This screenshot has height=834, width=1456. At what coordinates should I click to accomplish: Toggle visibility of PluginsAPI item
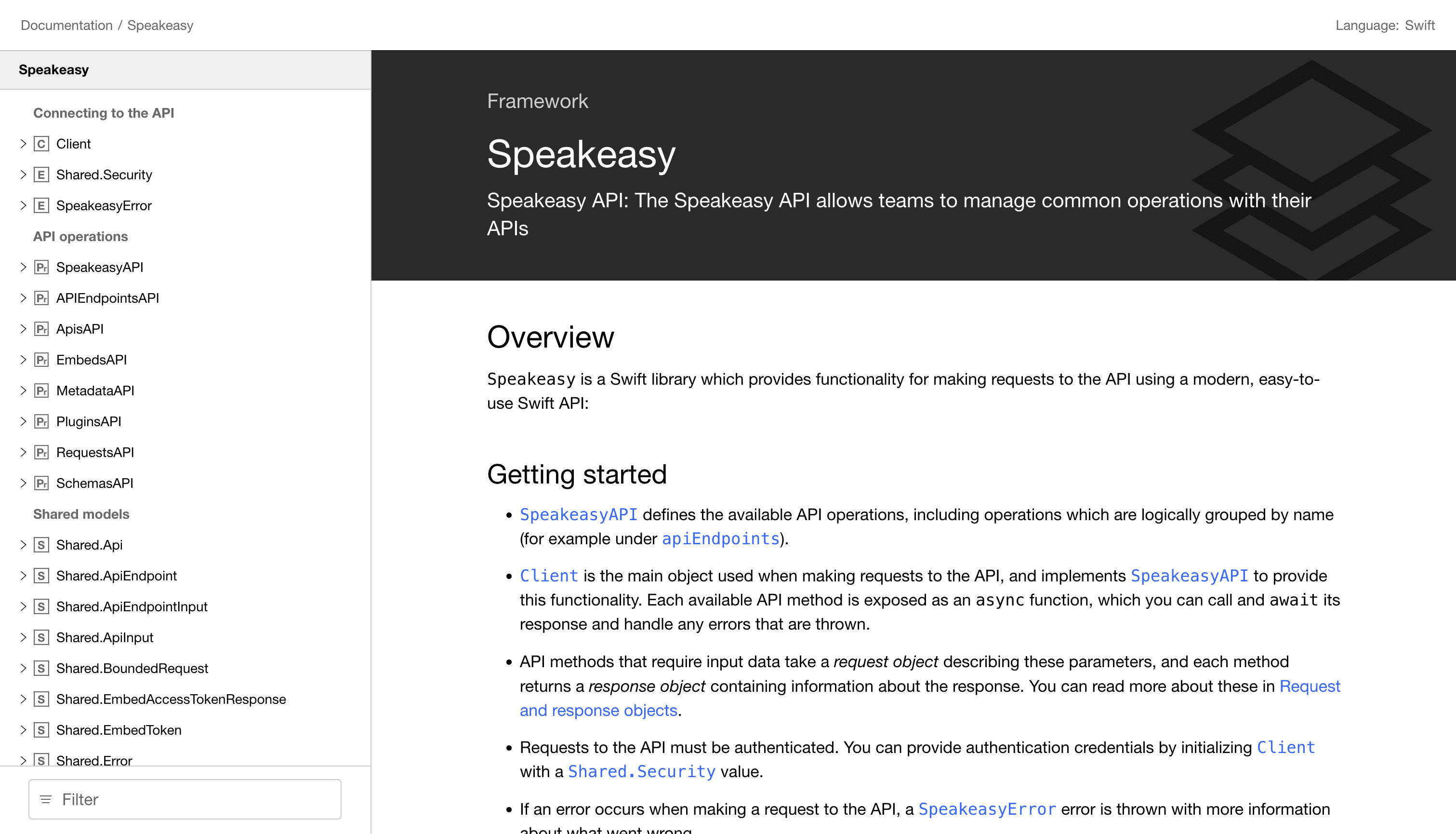(x=22, y=421)
